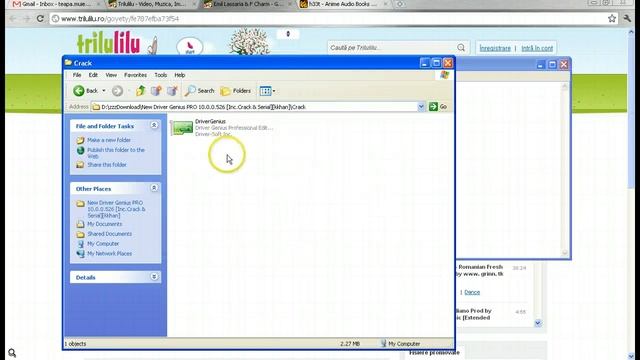Open the File menu
This screenshot has height=360, width=640.
[77, 75]
